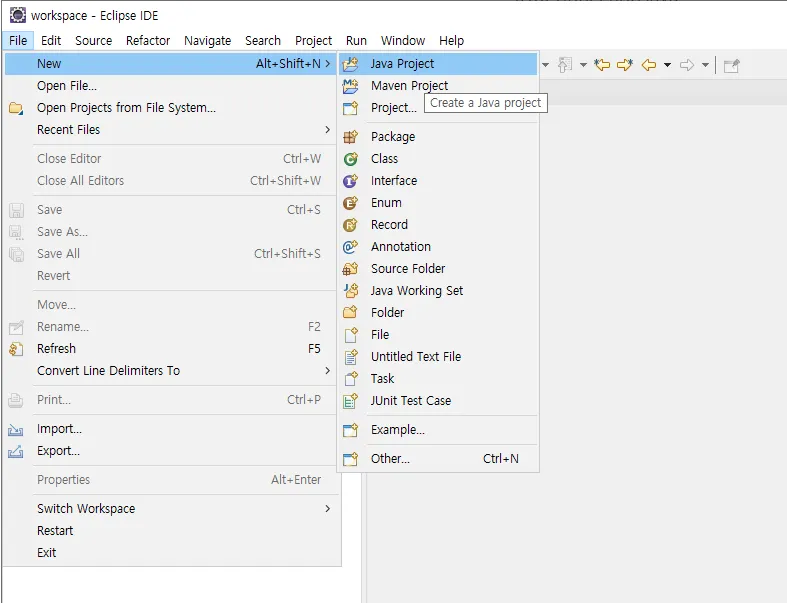Click the Record icon
This screenshot has width=787, height=603.
(350, 225)
